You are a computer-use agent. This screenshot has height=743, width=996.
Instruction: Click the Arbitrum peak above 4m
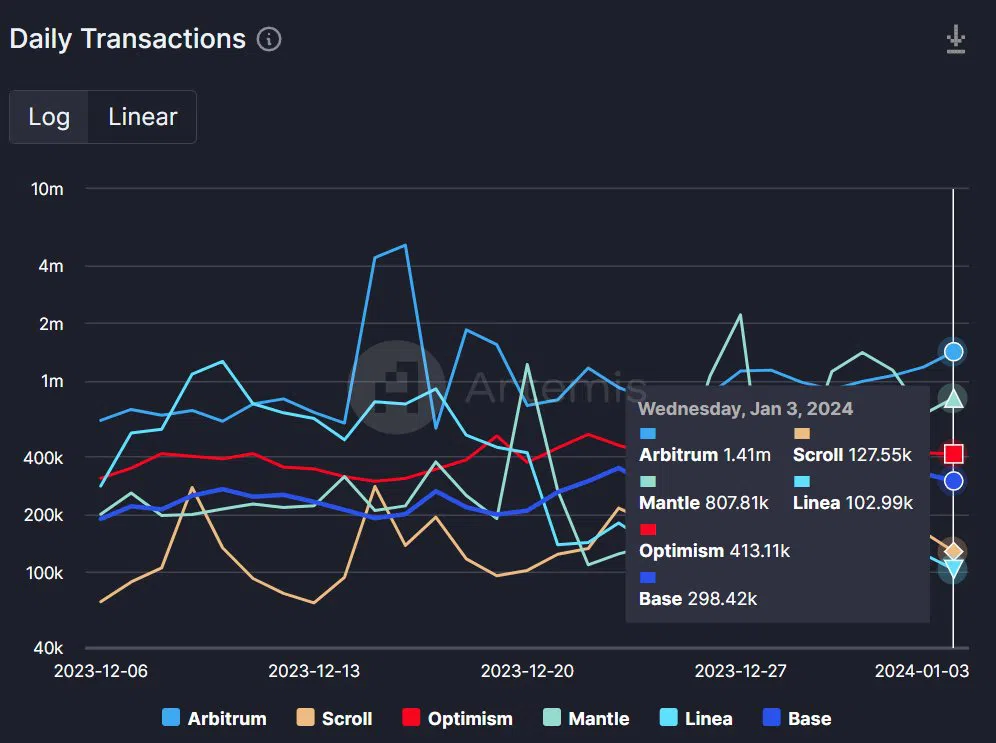tap(405, 245)
